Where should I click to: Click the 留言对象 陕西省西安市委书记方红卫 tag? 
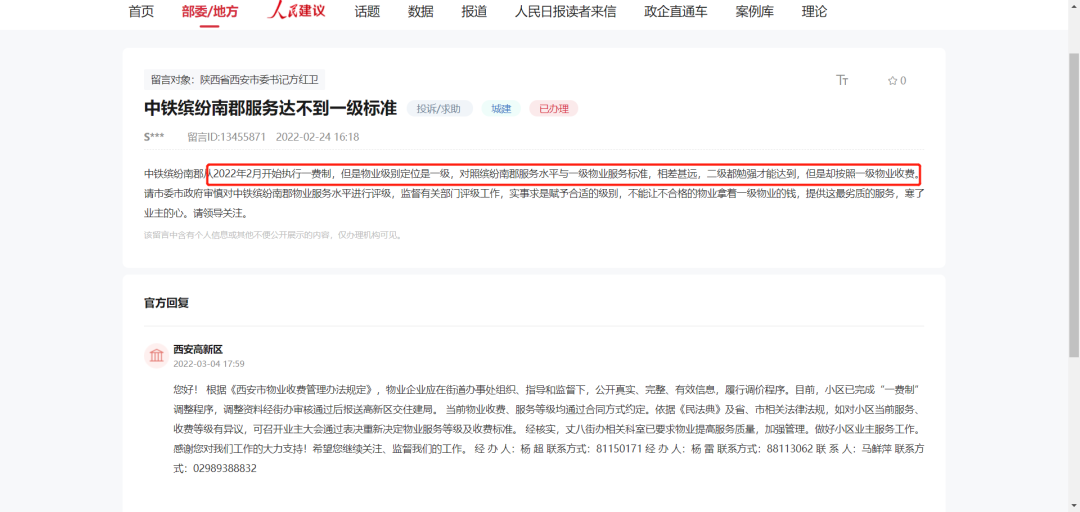pyautogui.click(x=235, y=80)
